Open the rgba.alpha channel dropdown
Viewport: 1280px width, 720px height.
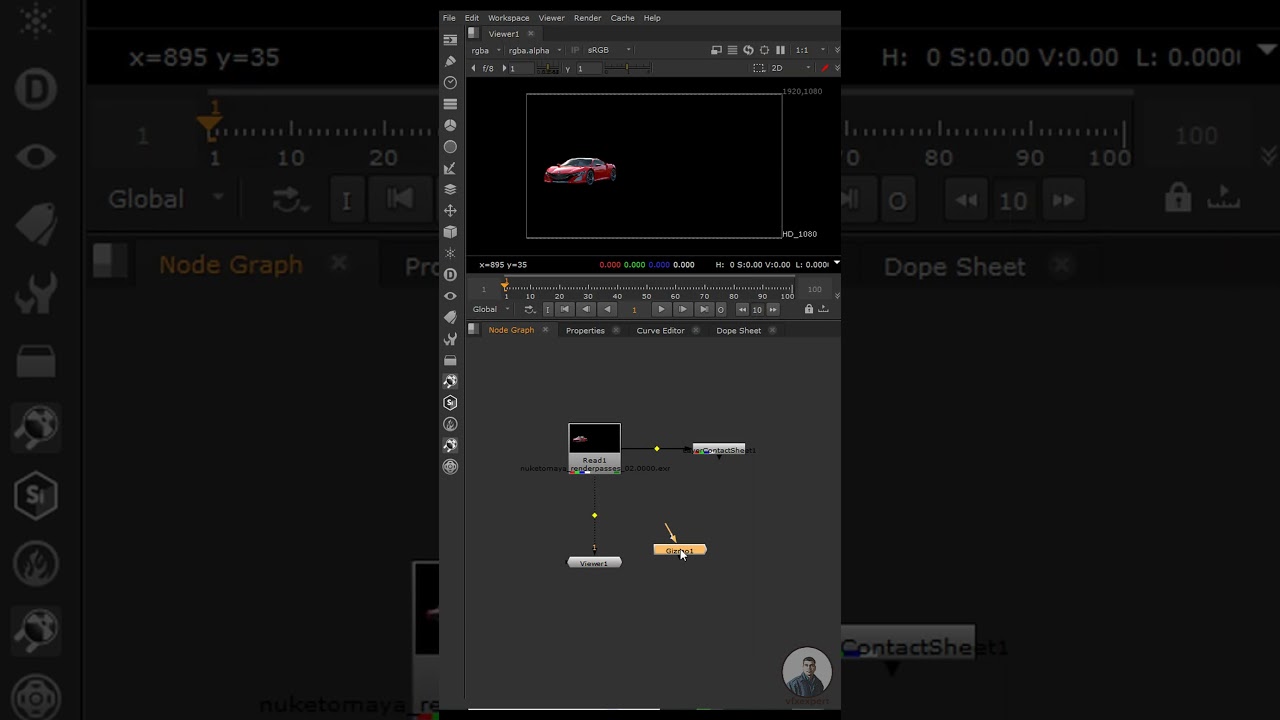tap(535, 50)
